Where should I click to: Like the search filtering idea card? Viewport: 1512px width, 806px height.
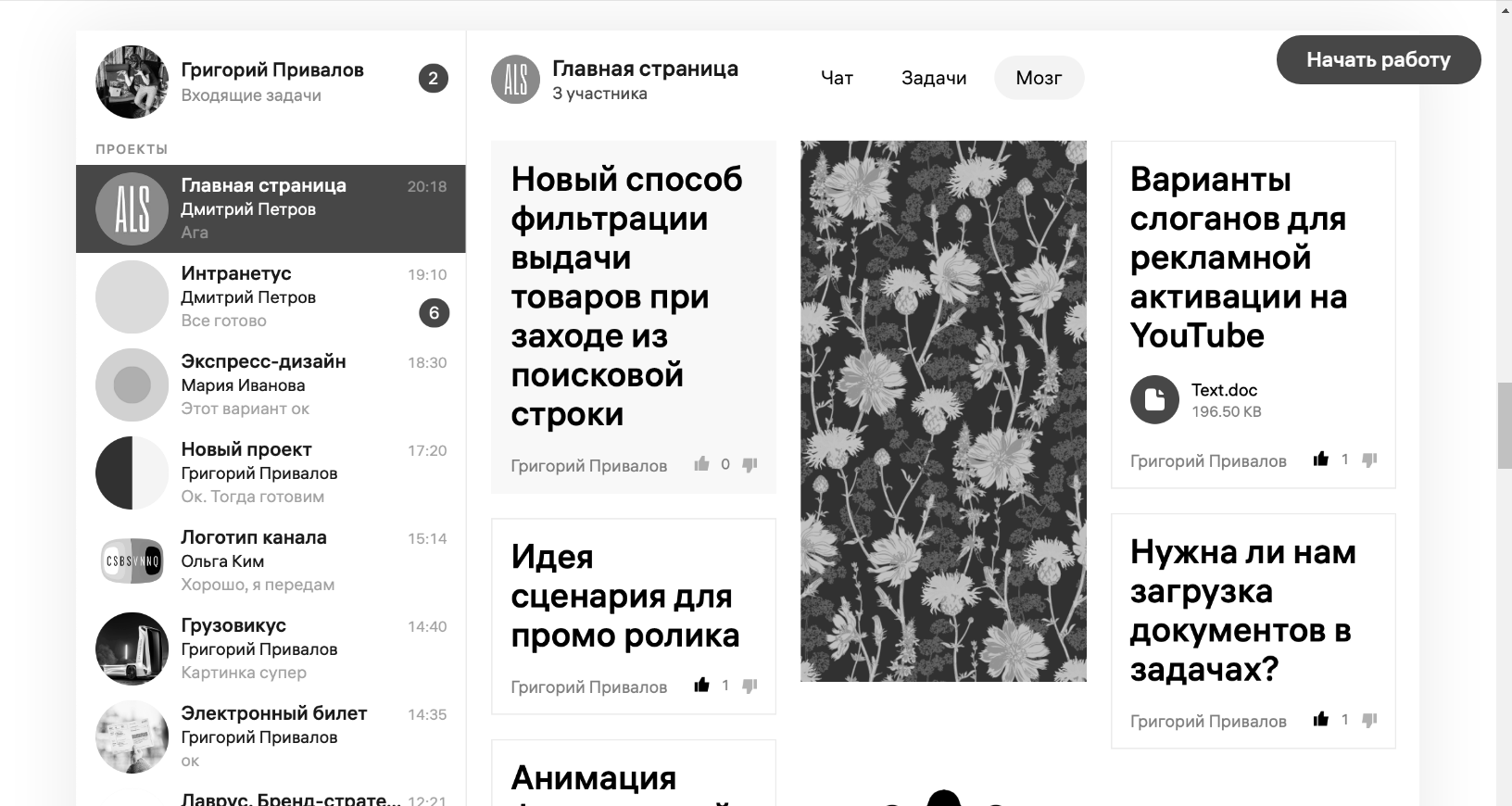pos(701,464)
